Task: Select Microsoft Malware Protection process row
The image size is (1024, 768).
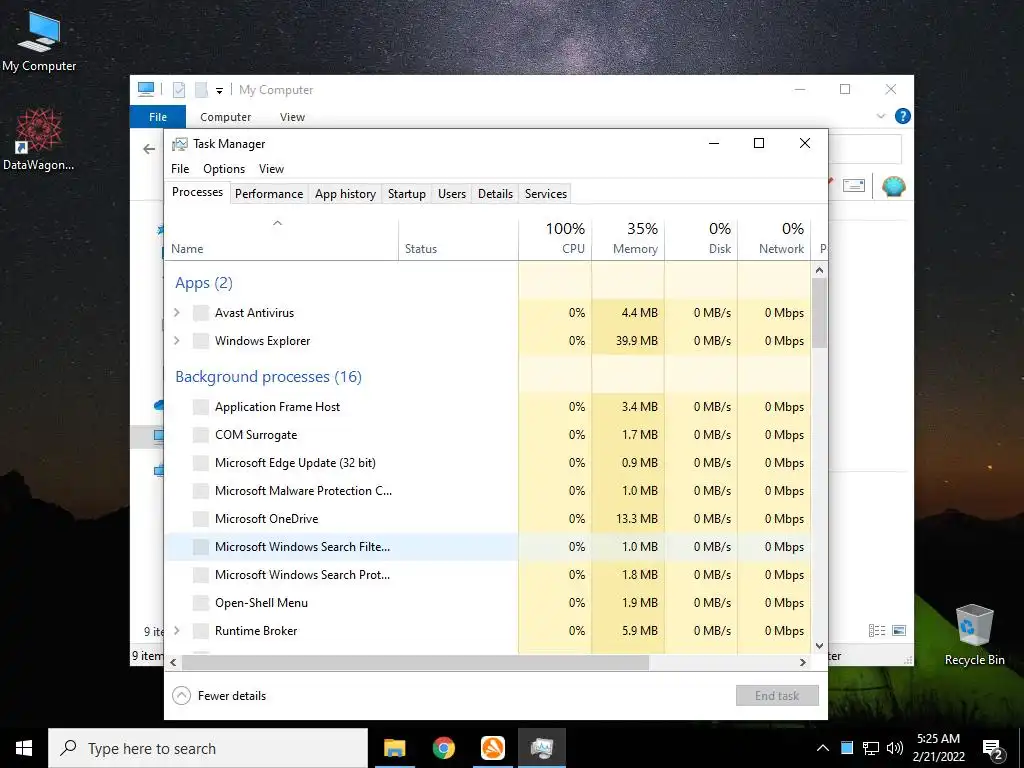Action: (x=487, y=491)
